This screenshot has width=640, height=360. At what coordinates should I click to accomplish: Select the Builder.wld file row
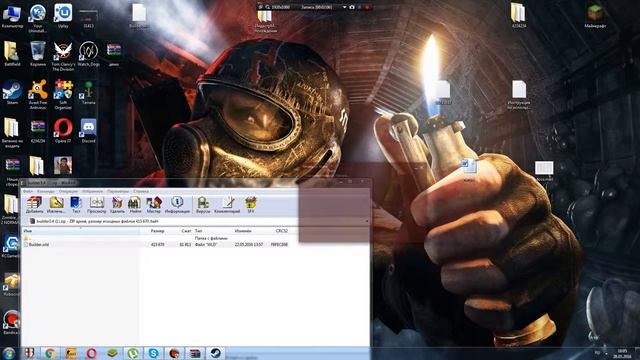[156, 244]
